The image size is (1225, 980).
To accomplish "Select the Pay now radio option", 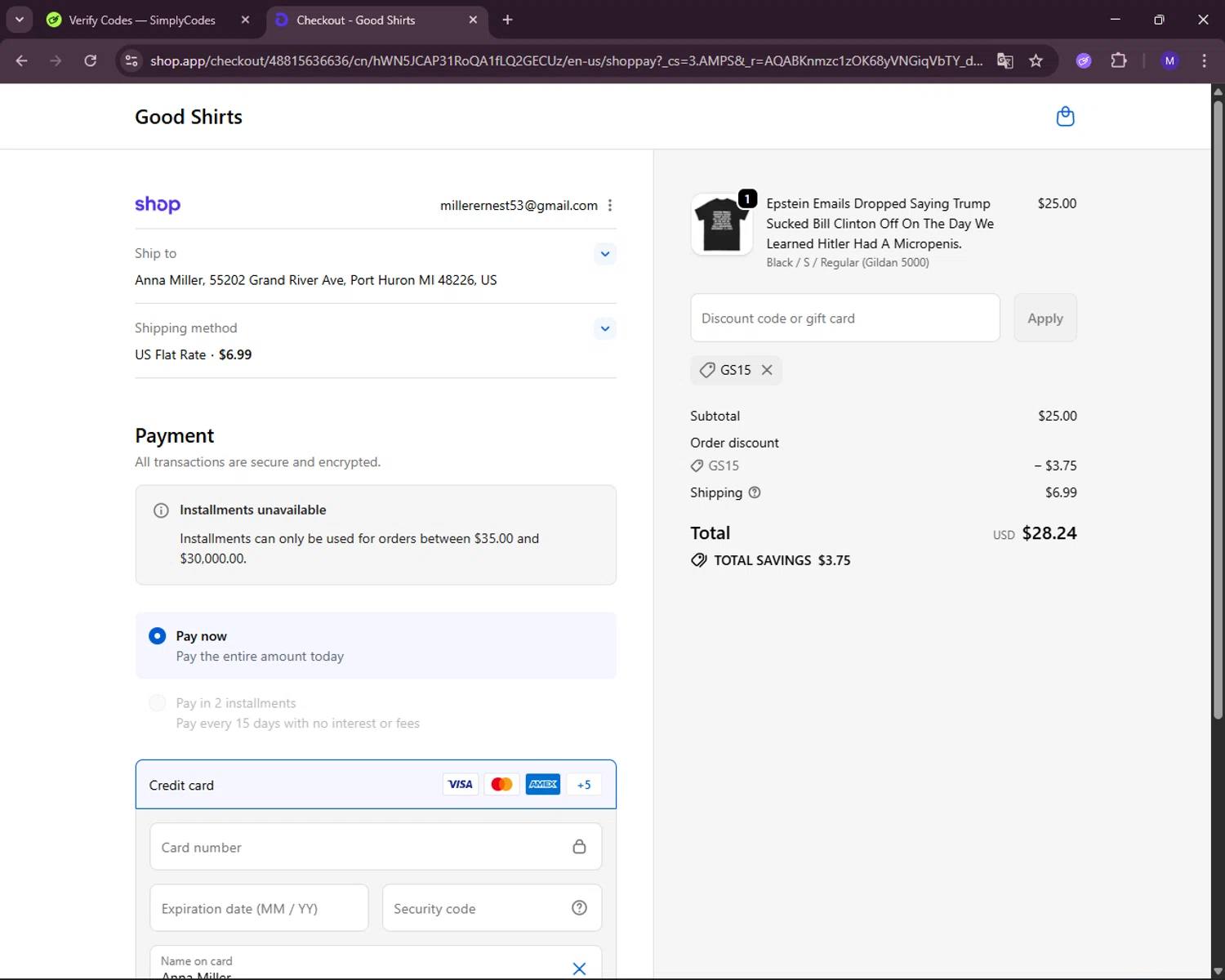I will [158, 636].
